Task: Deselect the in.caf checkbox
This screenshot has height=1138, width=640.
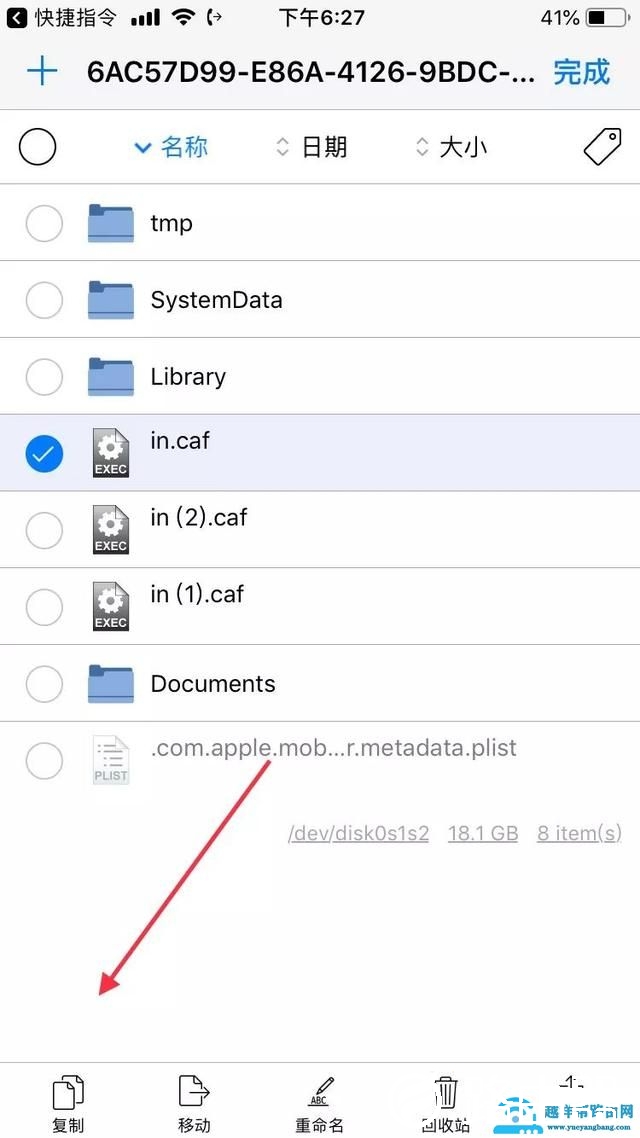Action: (x=43, y=454)
